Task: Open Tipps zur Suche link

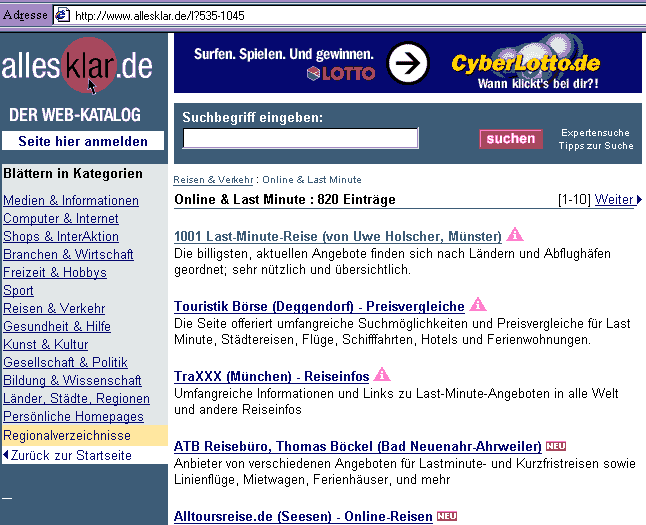Action: point(596,145)
